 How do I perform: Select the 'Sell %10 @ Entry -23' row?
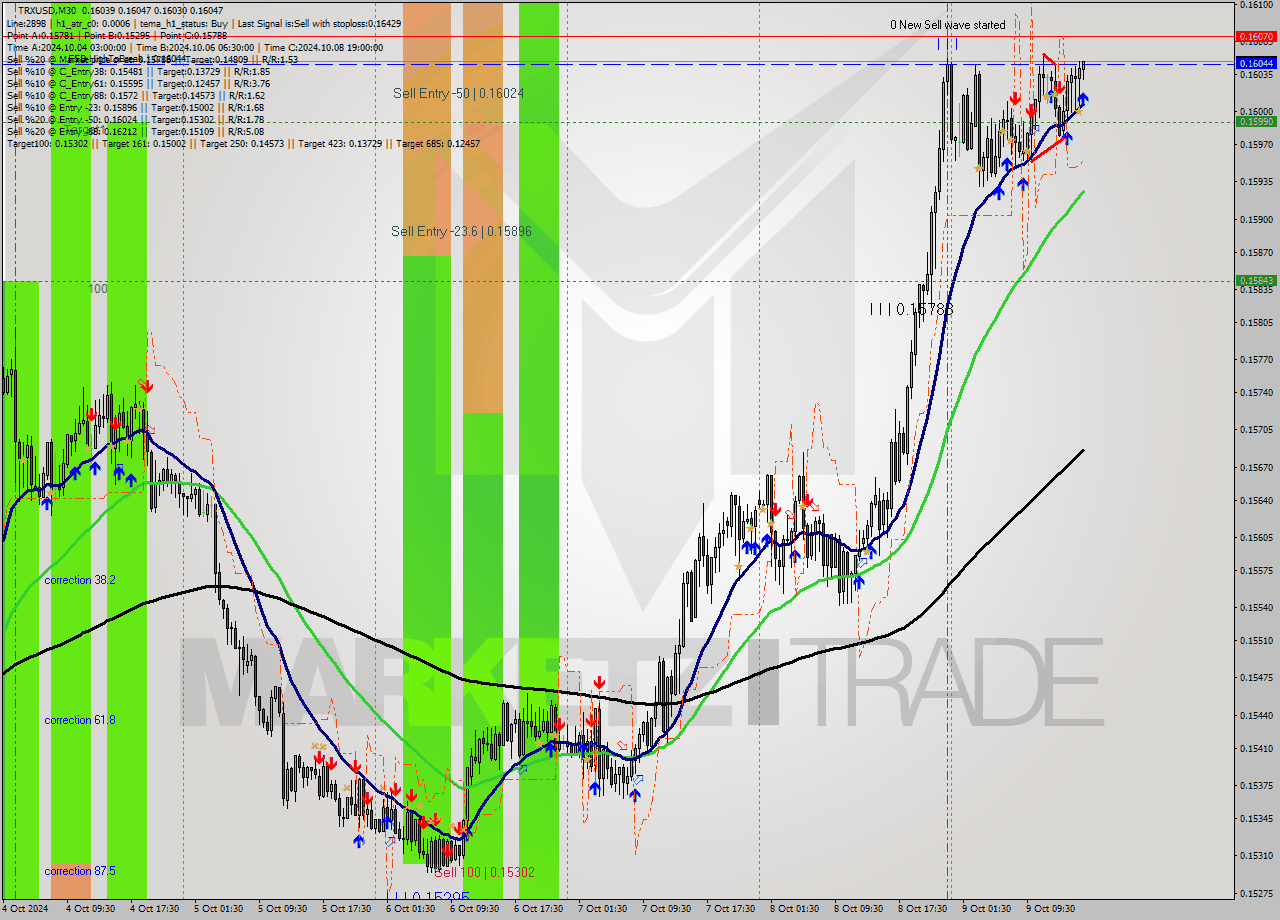point(136,107)
